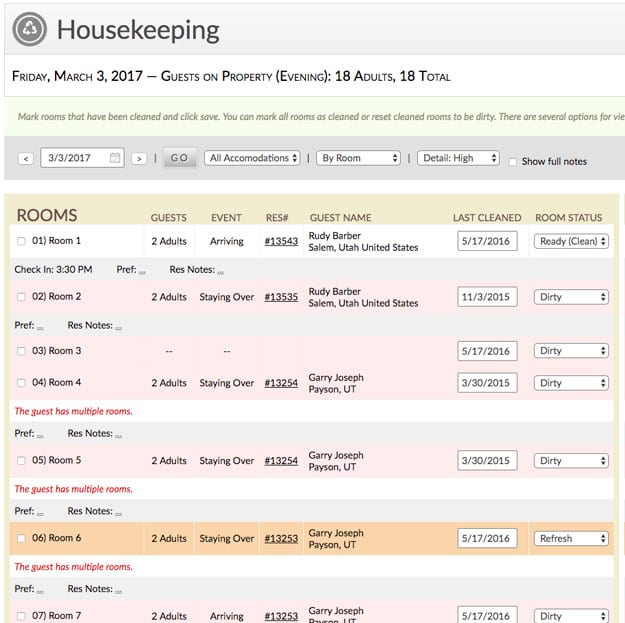Go to next day arrow button

pos(139,159)
